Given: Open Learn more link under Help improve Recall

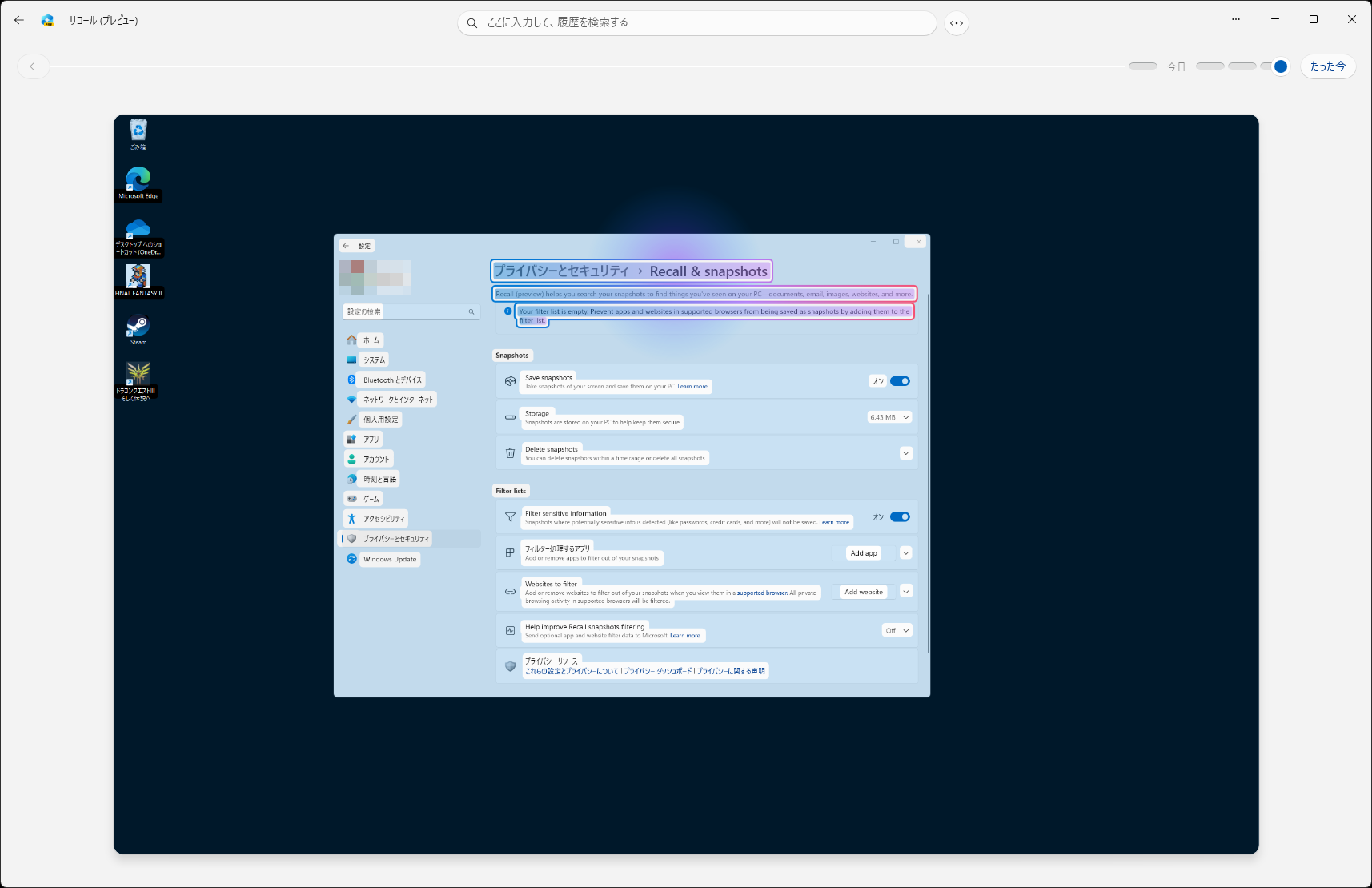Looking at the screenshot, I should pos(685,636).
